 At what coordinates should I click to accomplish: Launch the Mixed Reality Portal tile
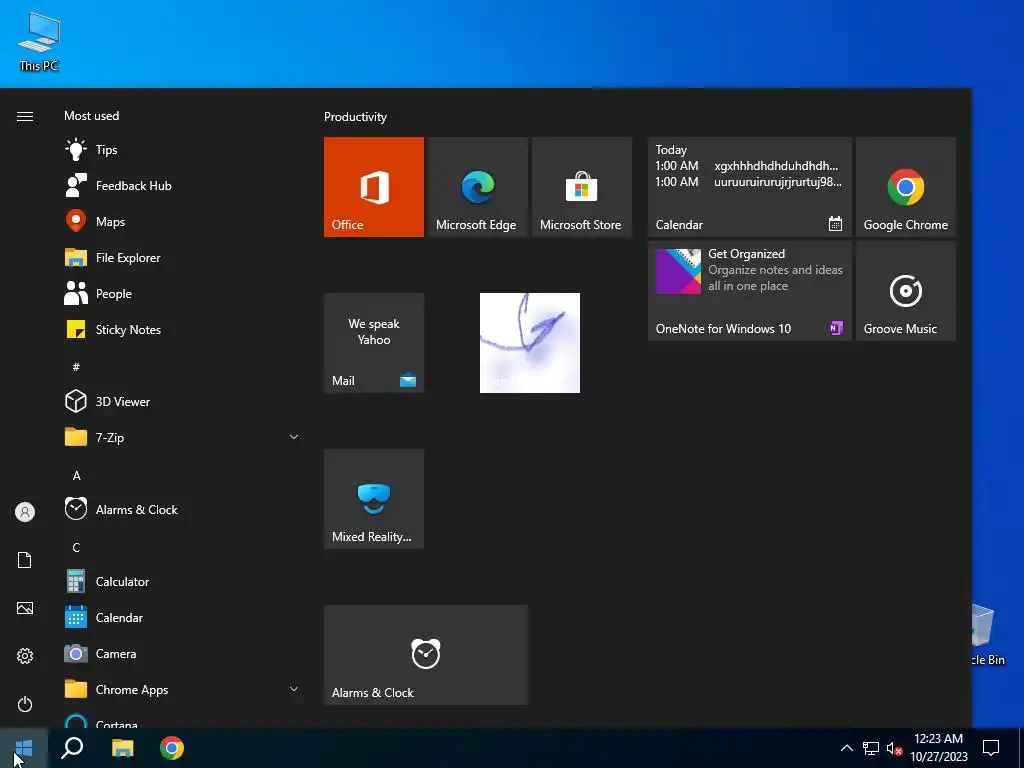point(374,499)
